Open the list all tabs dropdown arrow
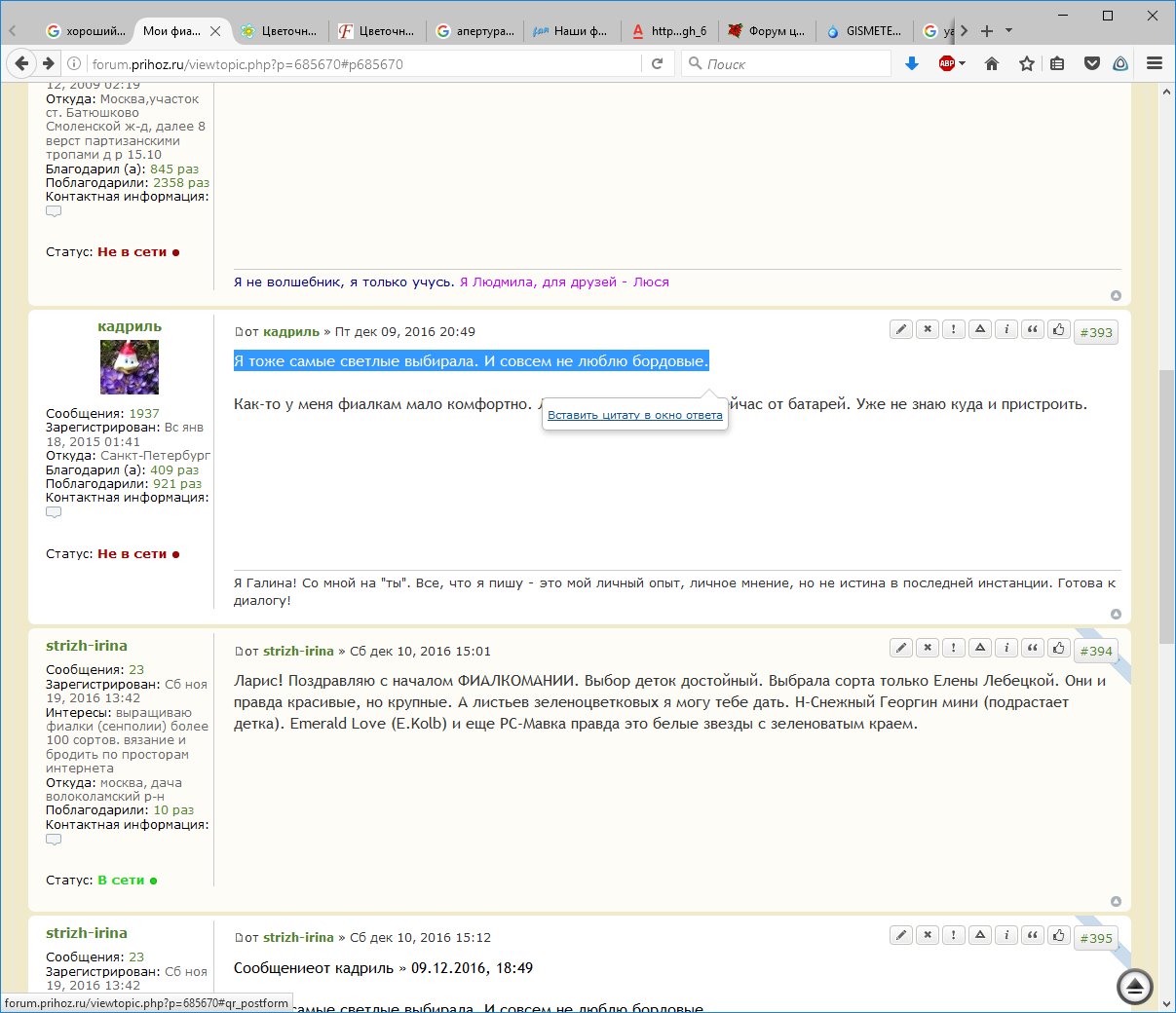Image resolution: width=1176 pixels, height=1013 pixels. 1009,30
